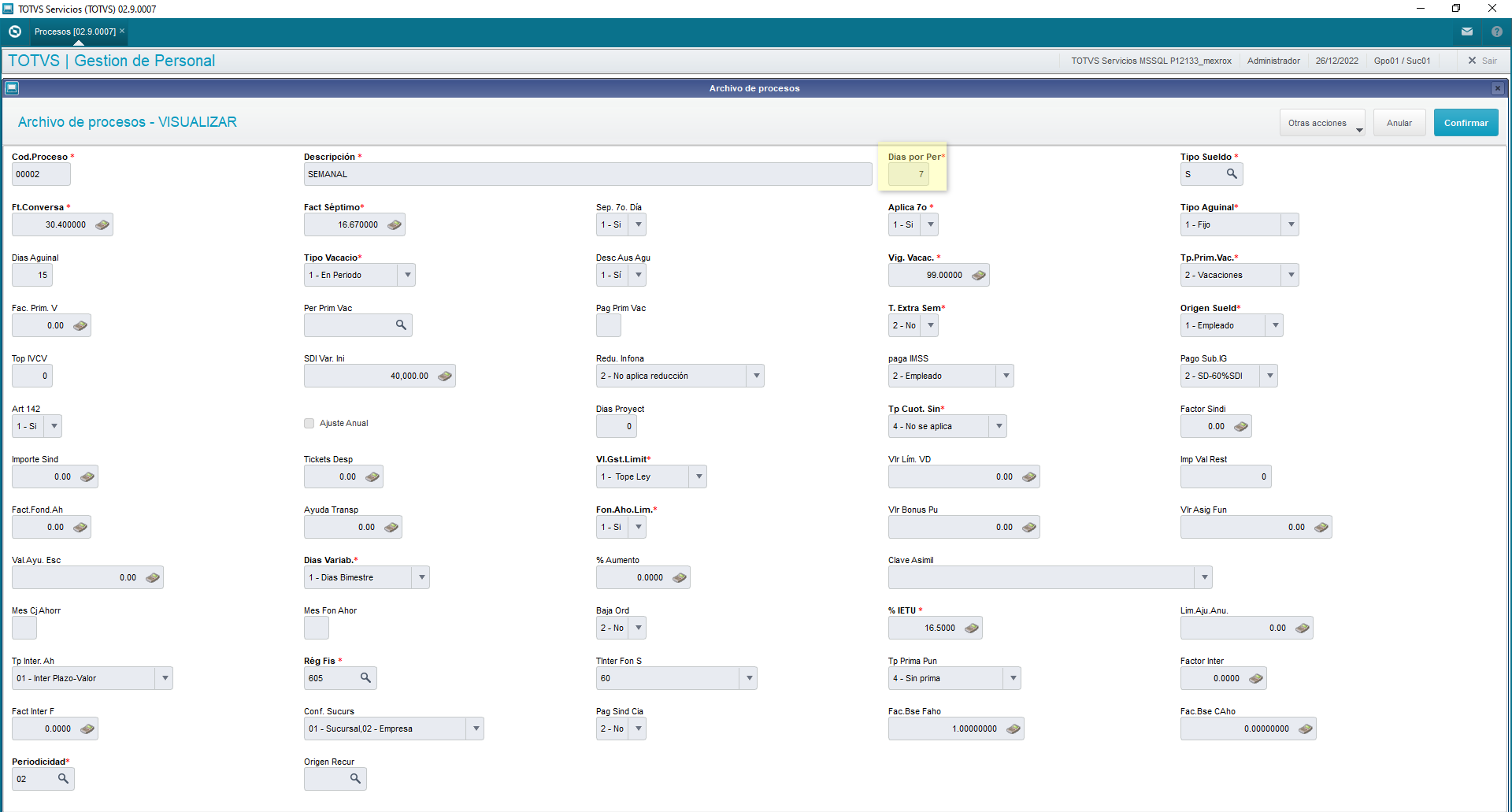Open calculator icon for % Aumento
Image resolution: width=1512 pixels, height=812 pixels.
(x=680, y=578)
